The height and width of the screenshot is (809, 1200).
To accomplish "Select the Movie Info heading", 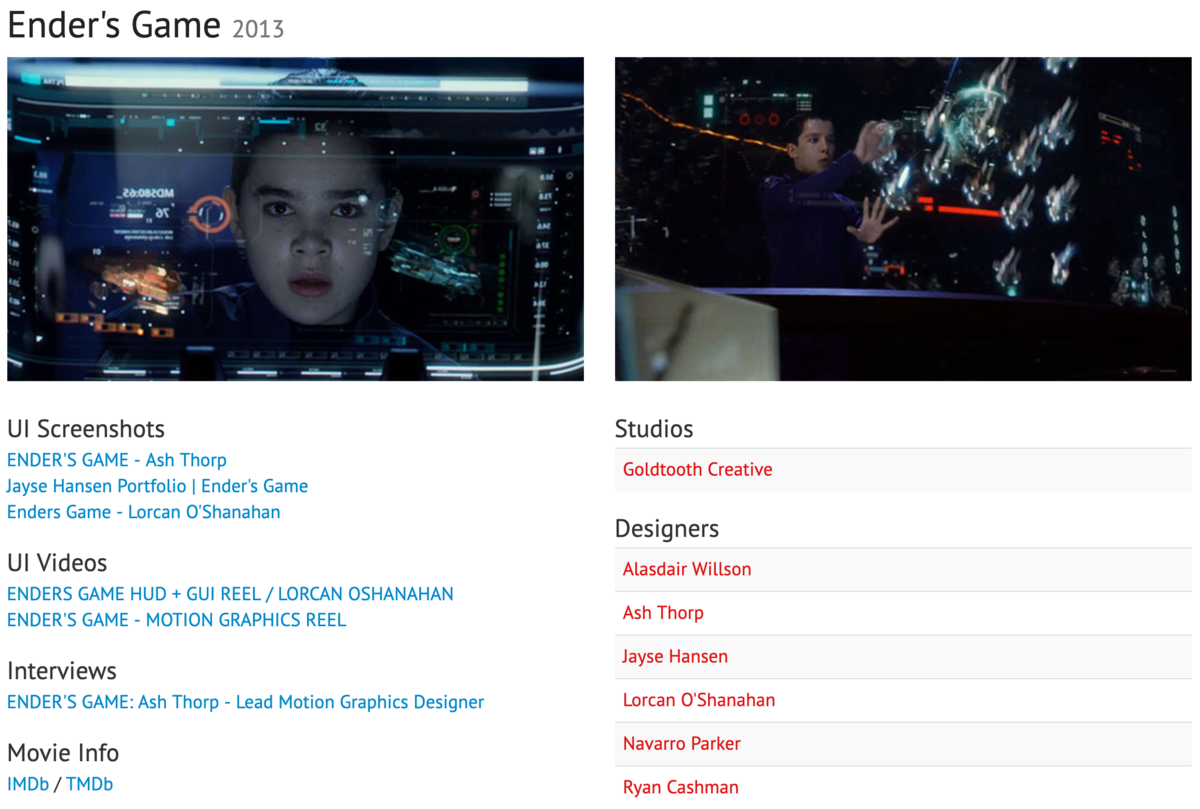I will click(x=63, y=753).
